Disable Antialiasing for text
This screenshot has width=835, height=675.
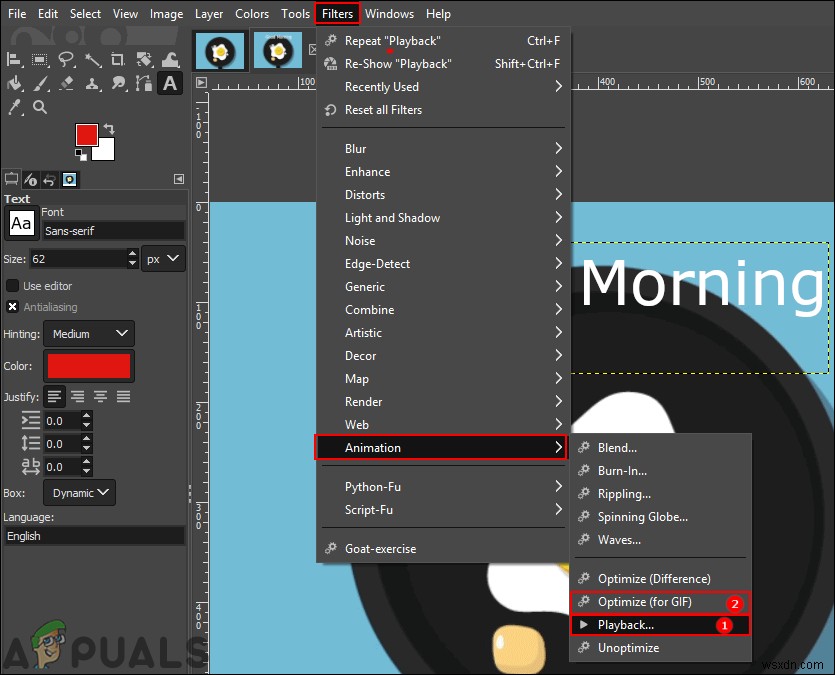pyautogui.click(x=10, y=307)
